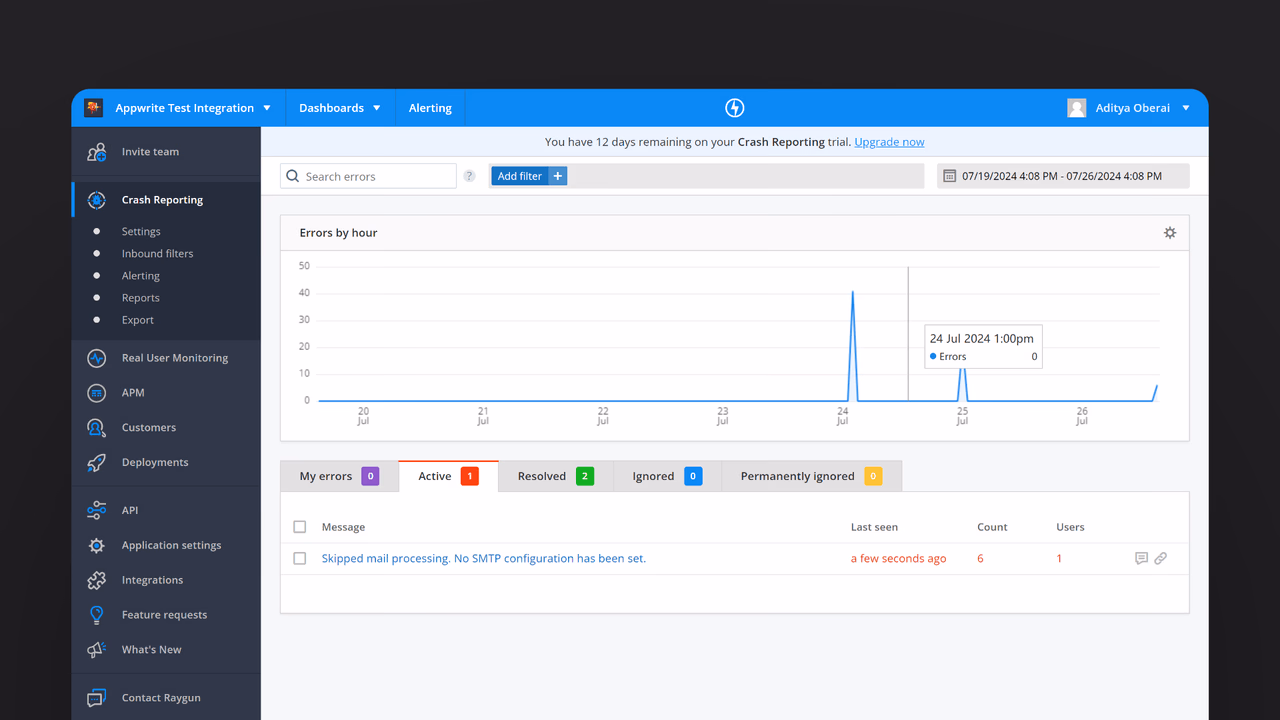Click the comment icon on SMTP error row

tap(1141, 558)
